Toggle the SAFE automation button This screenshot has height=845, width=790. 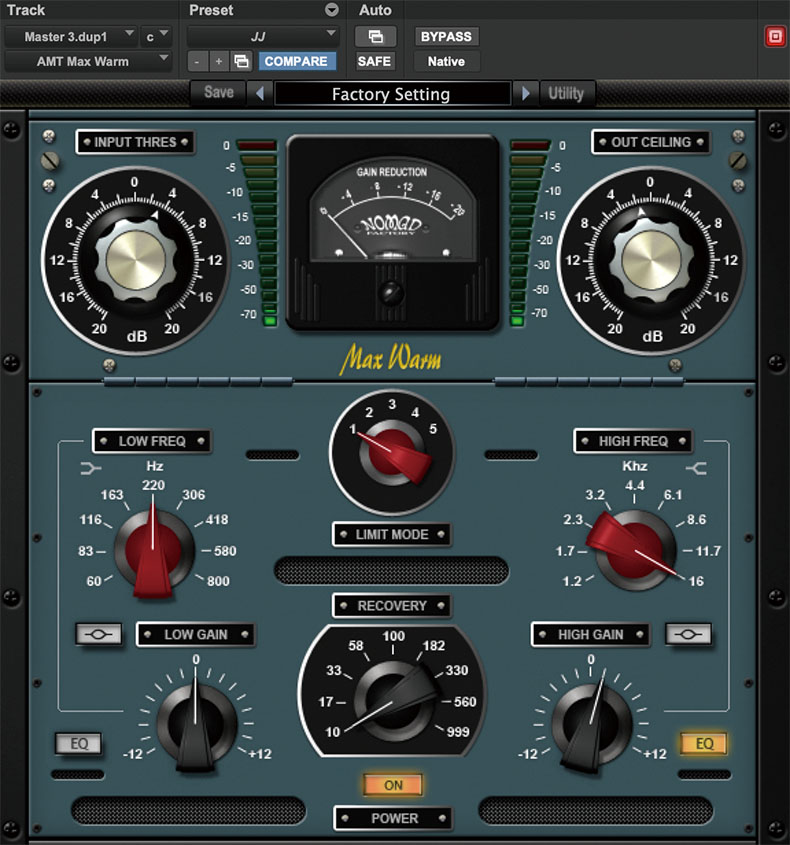point(375,61)
